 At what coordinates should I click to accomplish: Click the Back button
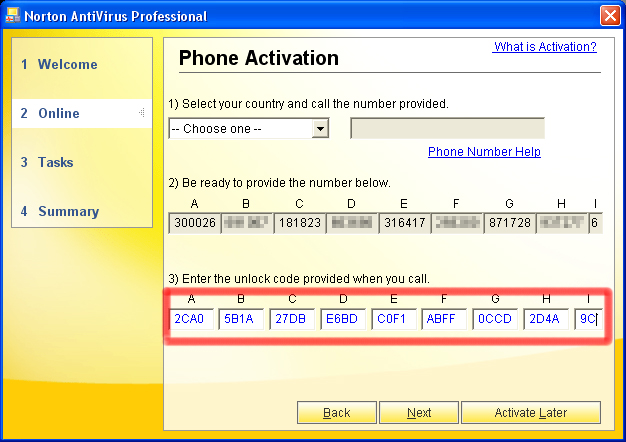coord(337,413)
